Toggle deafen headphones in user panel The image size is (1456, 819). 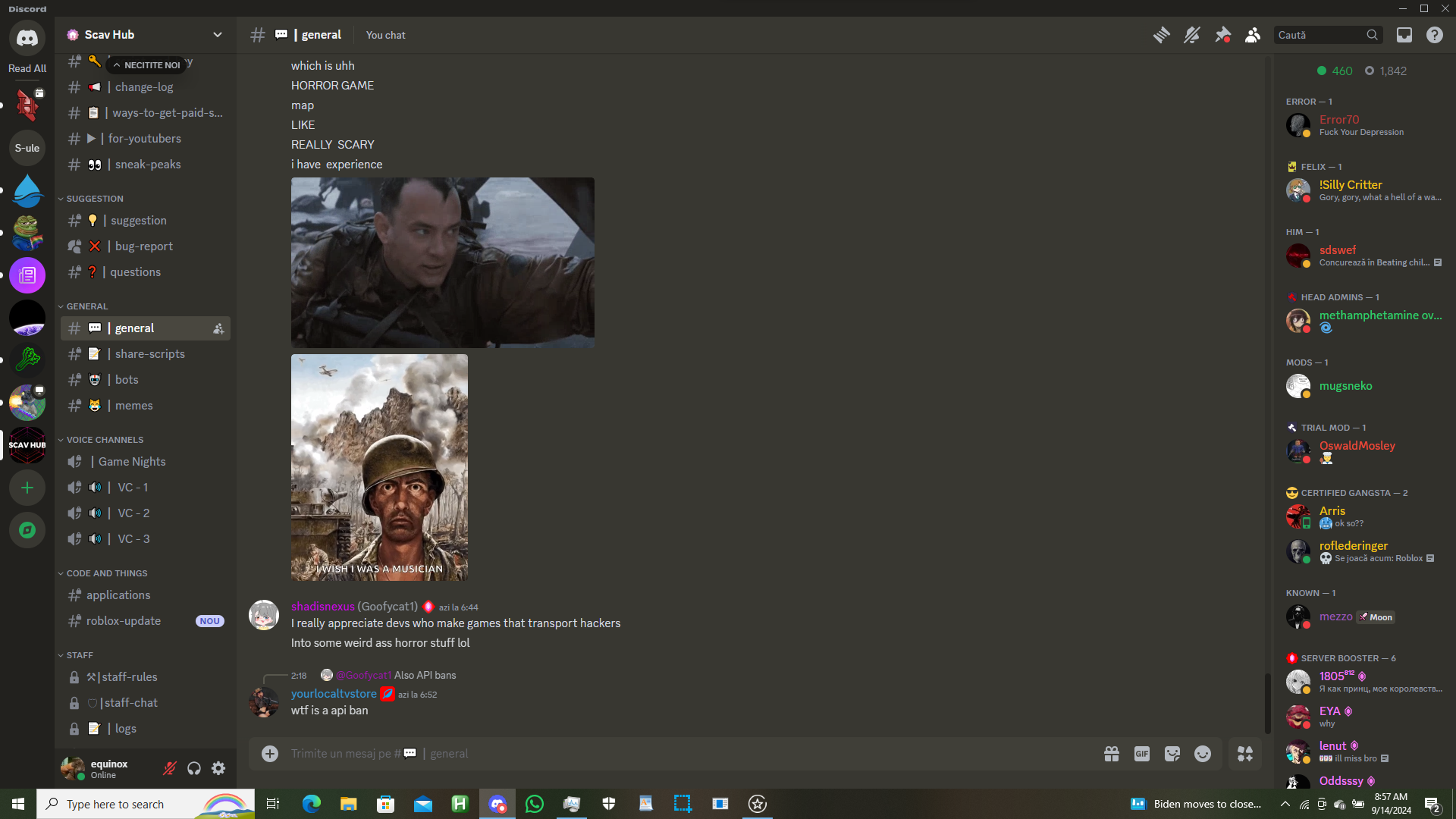(194, 769)
